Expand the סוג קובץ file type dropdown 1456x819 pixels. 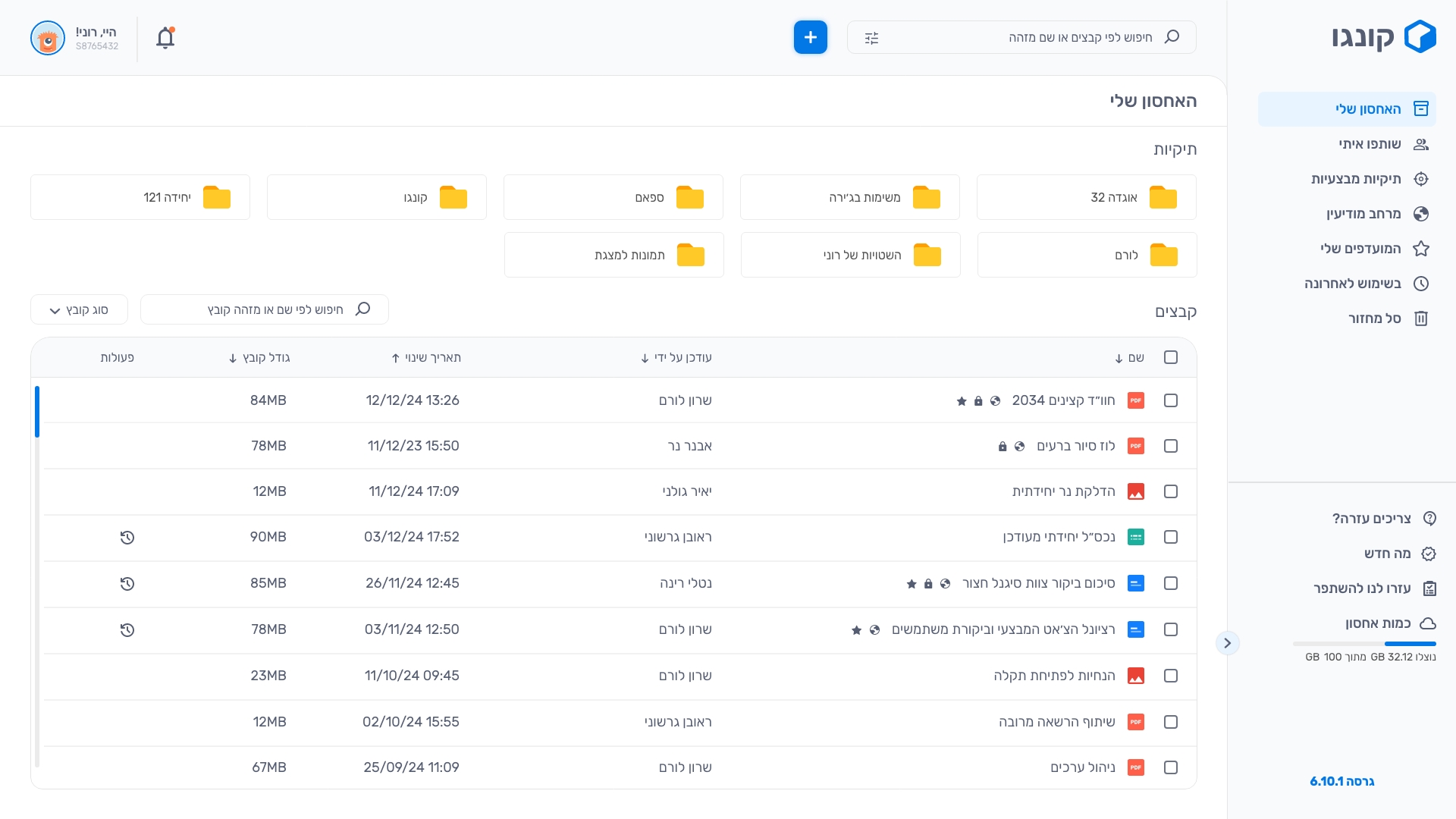click(79, 310)
